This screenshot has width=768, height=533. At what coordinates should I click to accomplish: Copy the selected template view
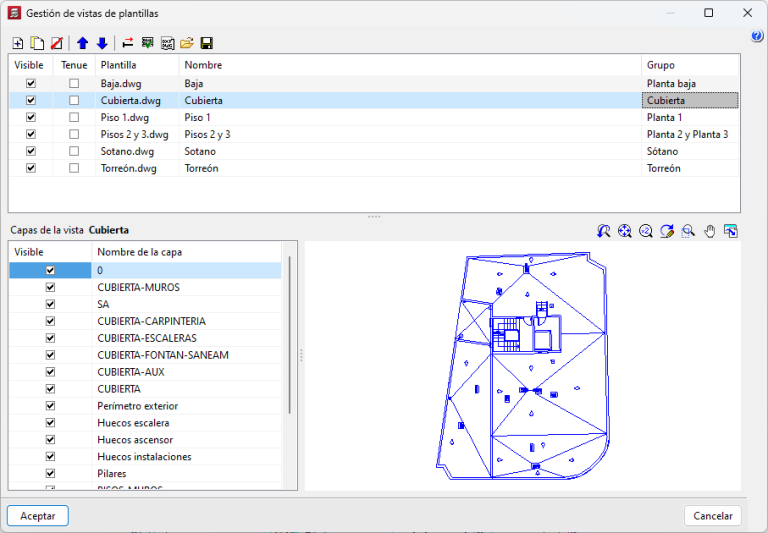[x=37, y=43]
